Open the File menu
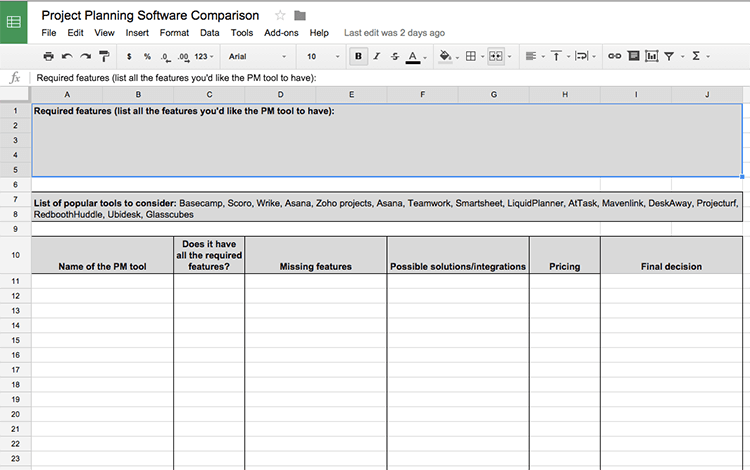Image resolution: width=750 pixels, height=470 pixels. click(49, 33)
